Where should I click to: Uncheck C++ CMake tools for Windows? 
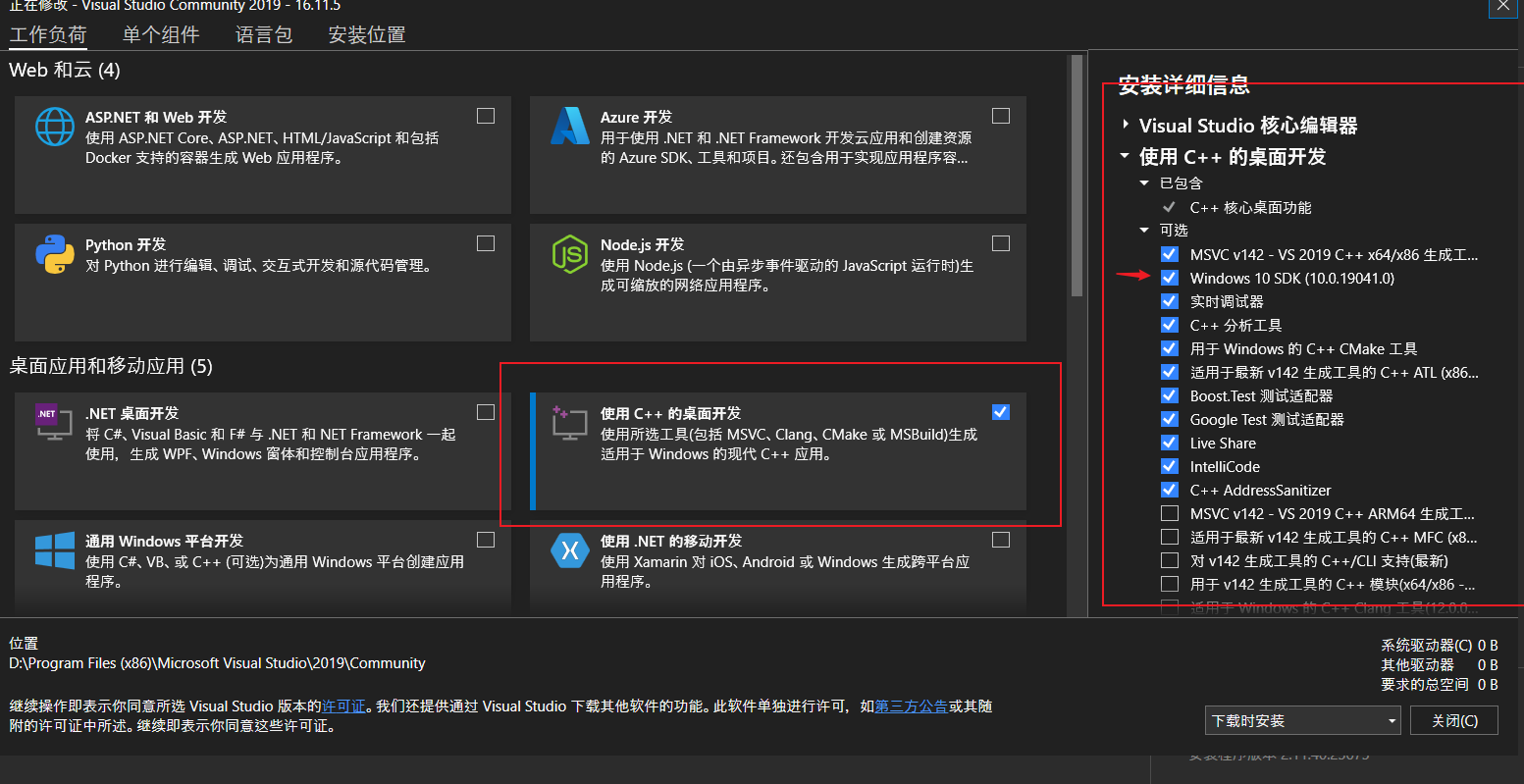pos(1170,348)
